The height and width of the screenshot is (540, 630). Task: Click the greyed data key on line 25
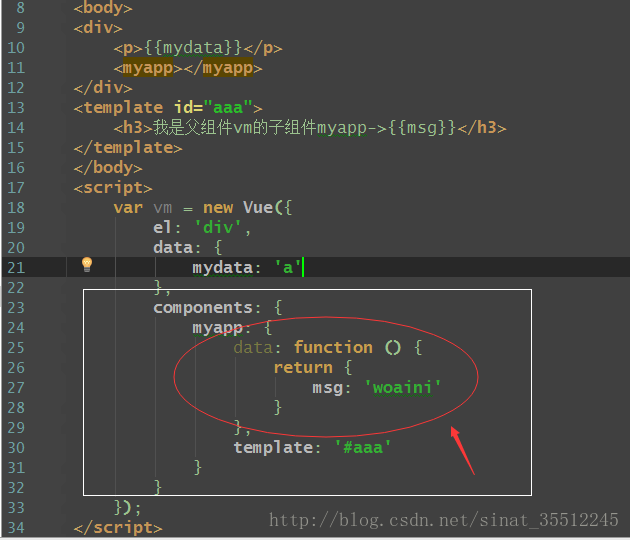pyautogui.click(x=253, y=348)
